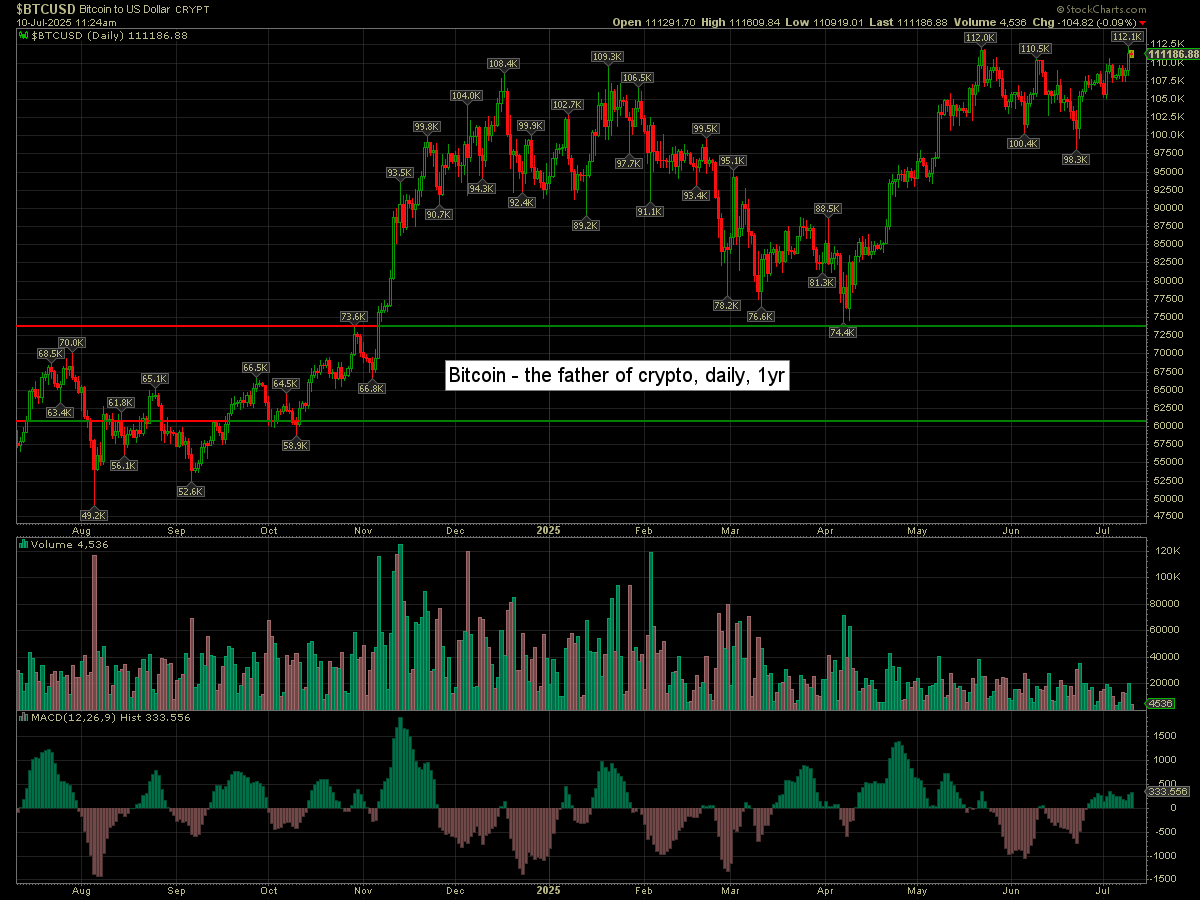This screenshot has width=1200, height=900.
Task: Click the histogram icon beside MACD(12,26,9) legend
Action: [24, 717]
